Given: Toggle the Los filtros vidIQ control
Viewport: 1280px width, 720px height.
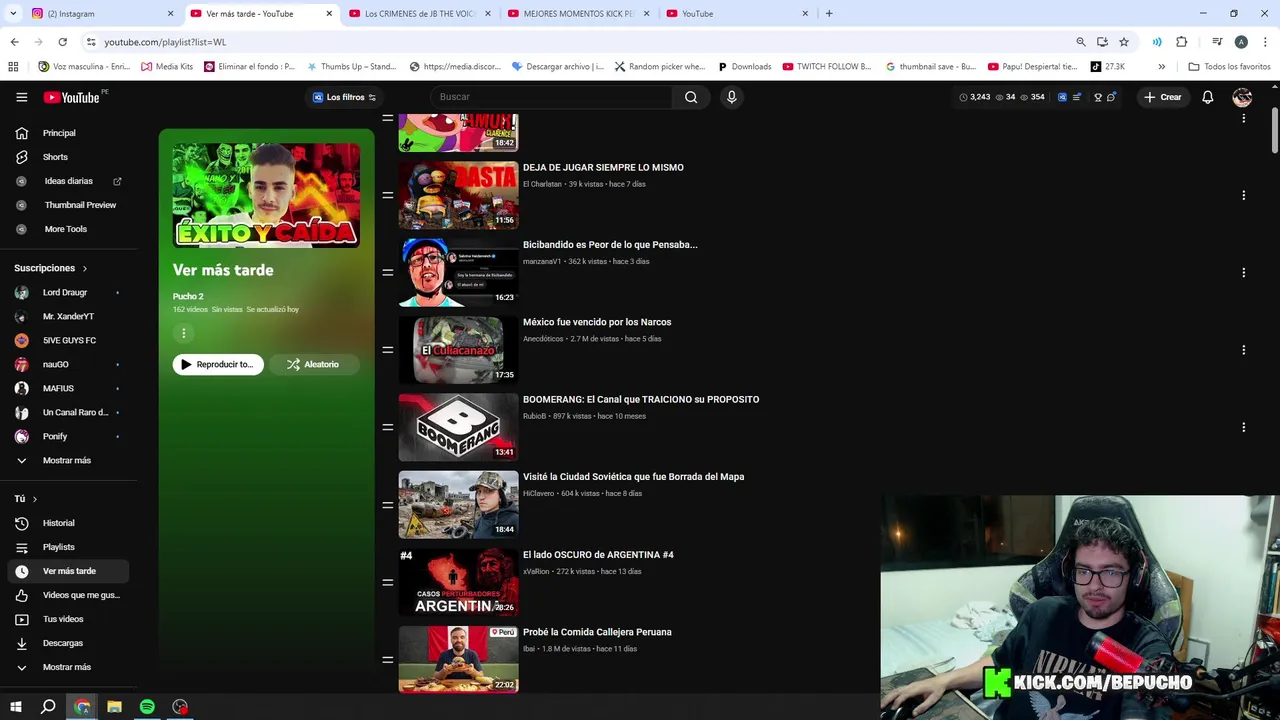Looking at the screenshot, I should 344,97.
